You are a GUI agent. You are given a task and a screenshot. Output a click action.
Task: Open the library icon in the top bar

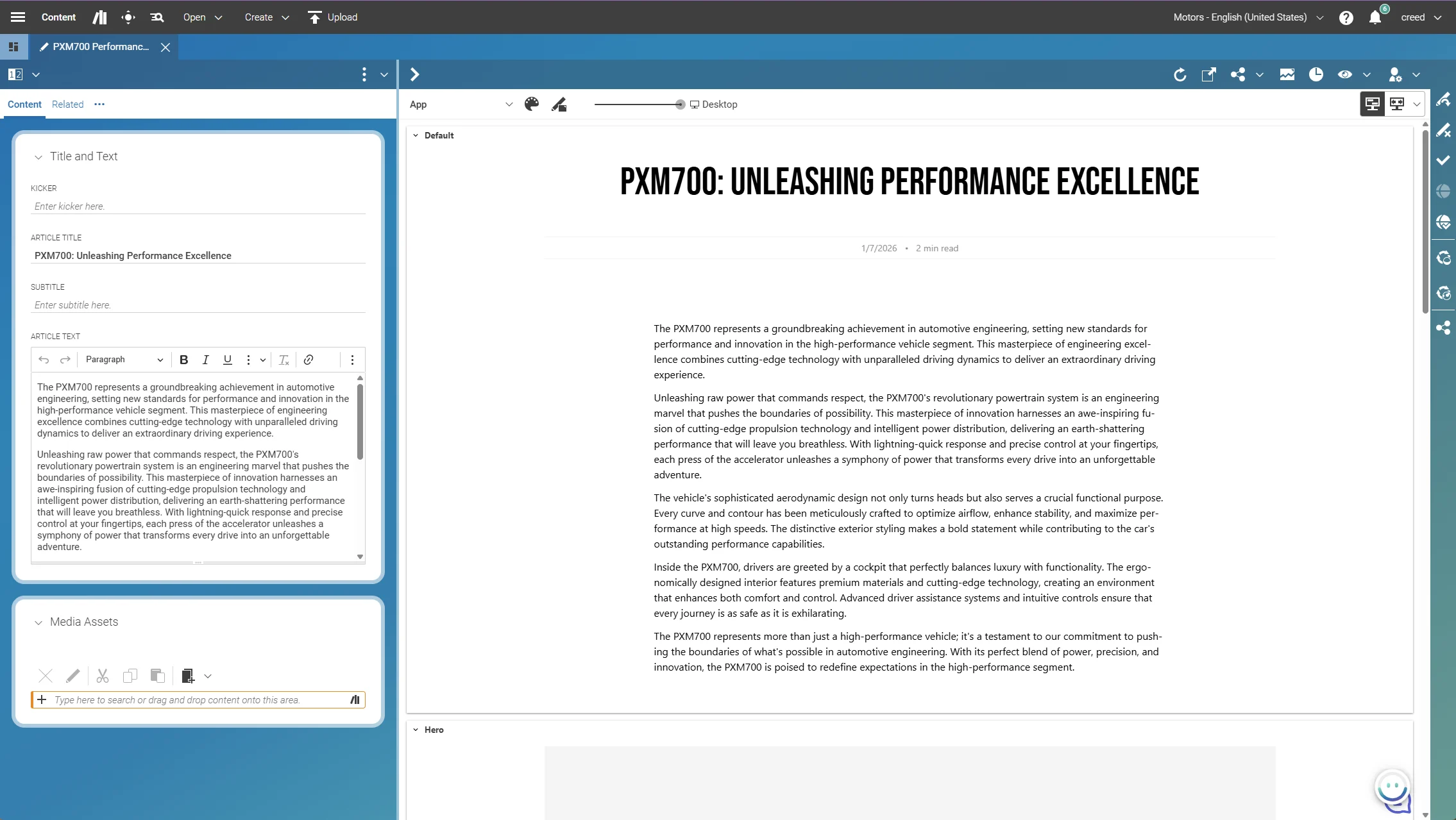tap(99, 17)
